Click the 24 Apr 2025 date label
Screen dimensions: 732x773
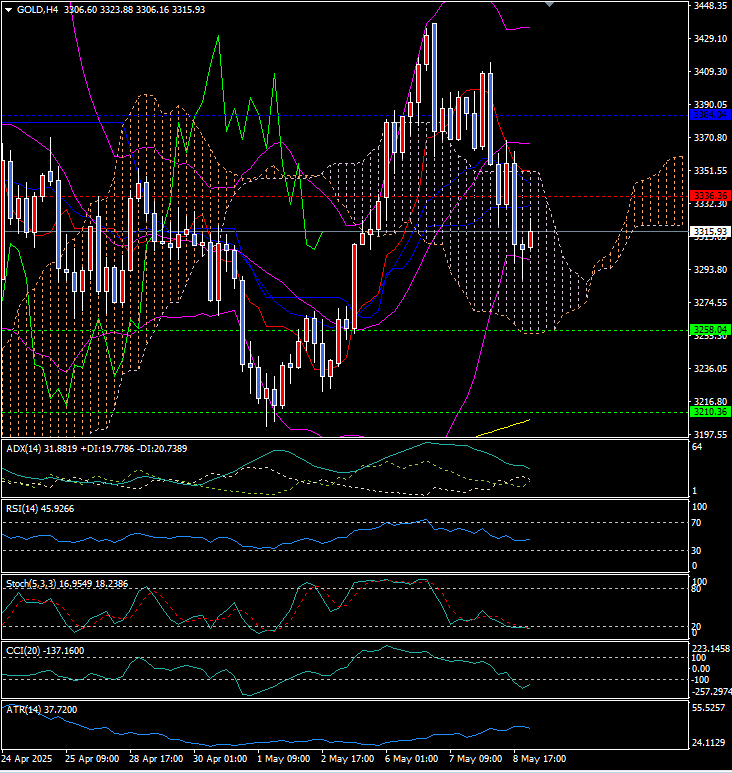pos(27,758)
